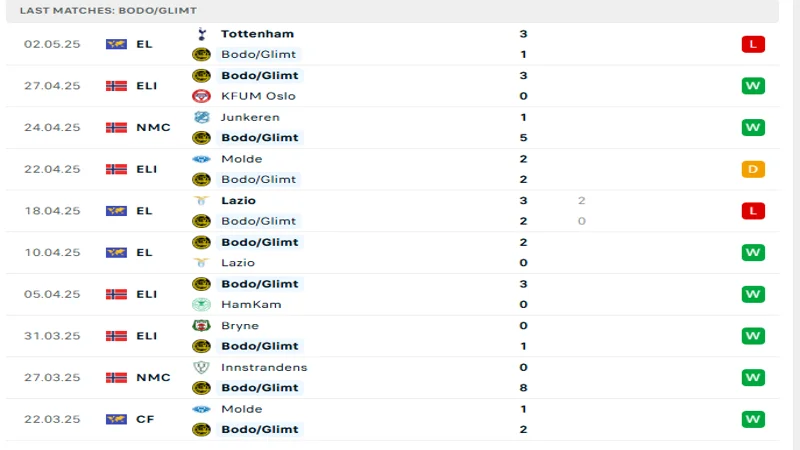The width and height of the screenshot is (800, 450).
Task: Click the Europe flag icon on 02.05.25 row
Action: (116, 44)
